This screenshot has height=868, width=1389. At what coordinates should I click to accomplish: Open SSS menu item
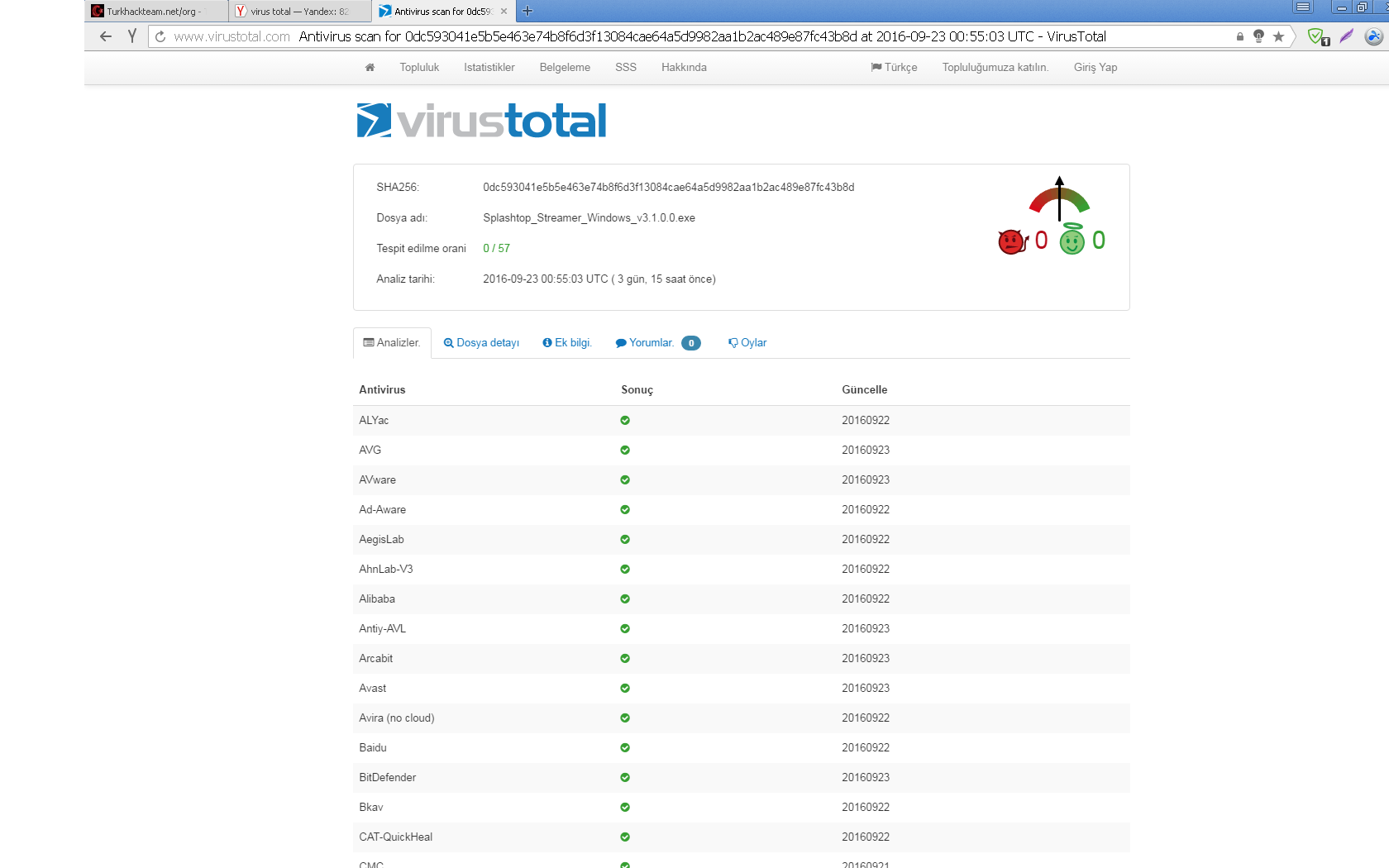[626, 68]
